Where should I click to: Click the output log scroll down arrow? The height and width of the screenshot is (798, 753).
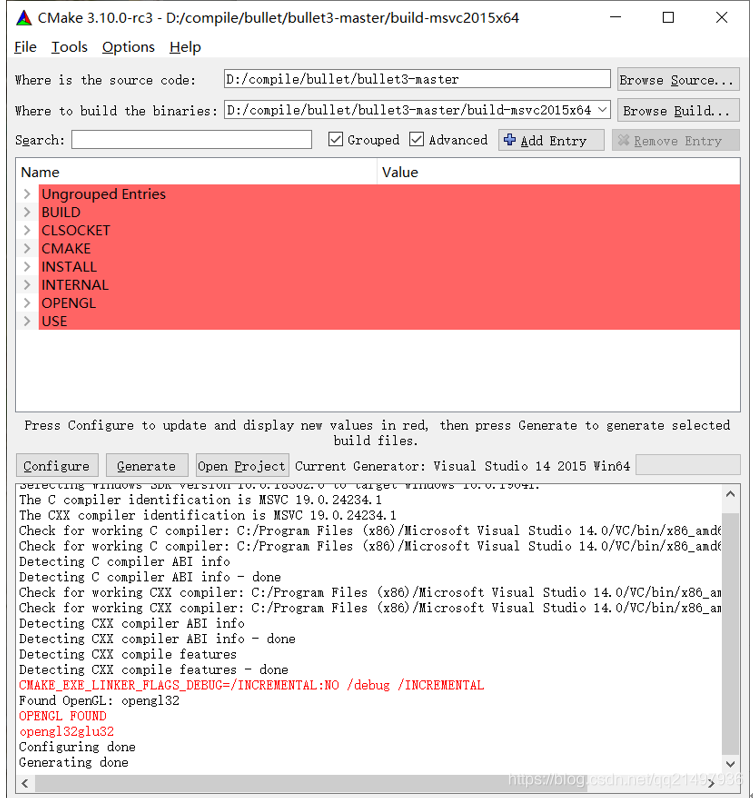[731, 763]
